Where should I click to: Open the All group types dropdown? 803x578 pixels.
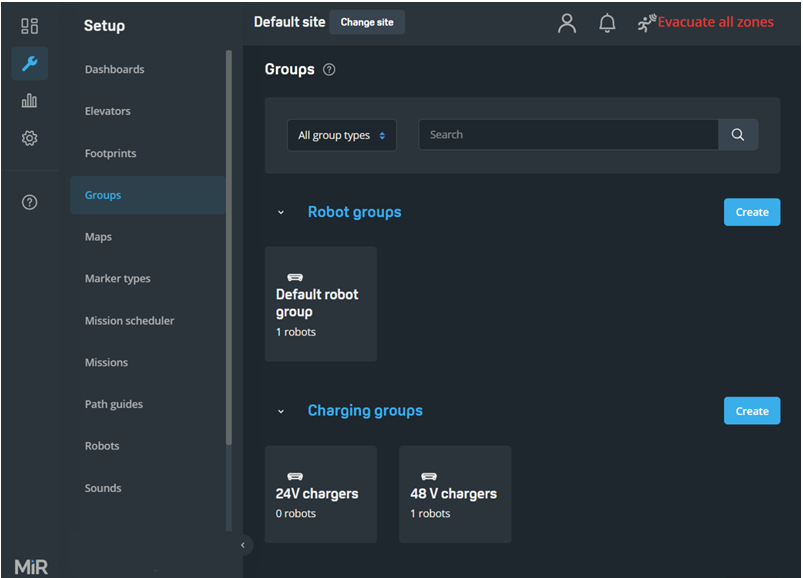pos(341,136)
